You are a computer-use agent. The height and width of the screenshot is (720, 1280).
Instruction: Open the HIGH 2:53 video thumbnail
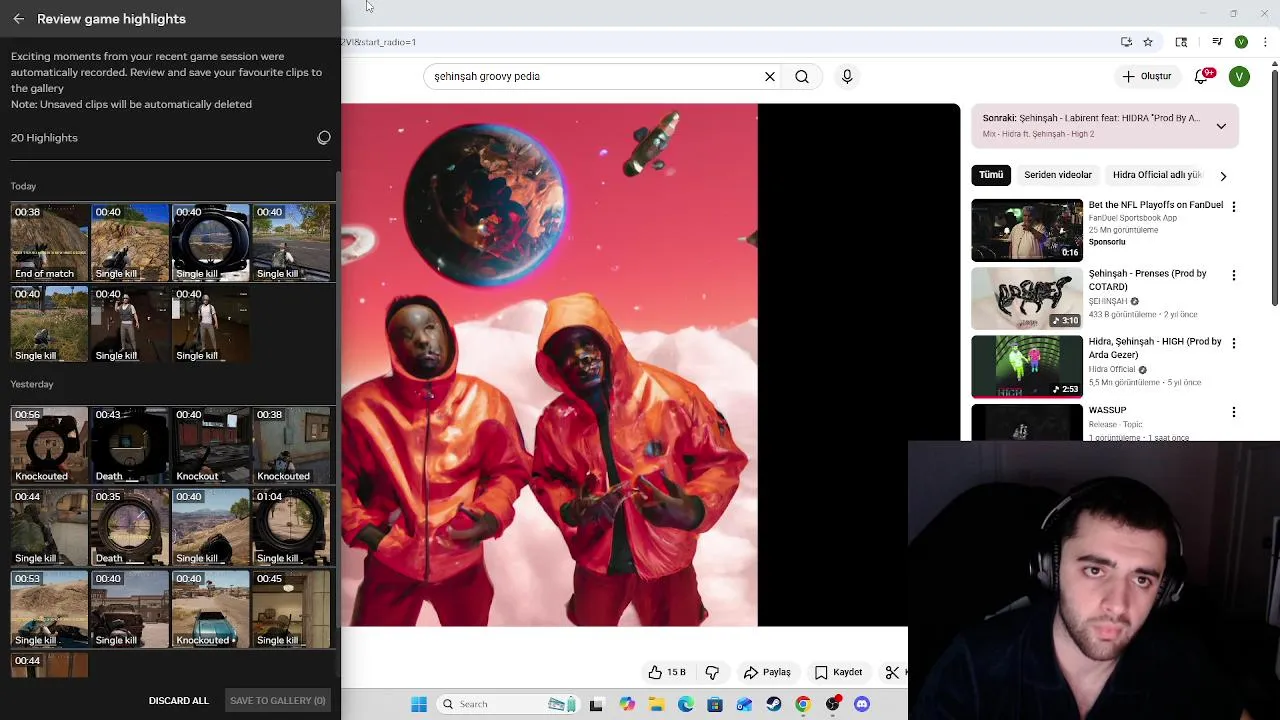click(1027, 366)
